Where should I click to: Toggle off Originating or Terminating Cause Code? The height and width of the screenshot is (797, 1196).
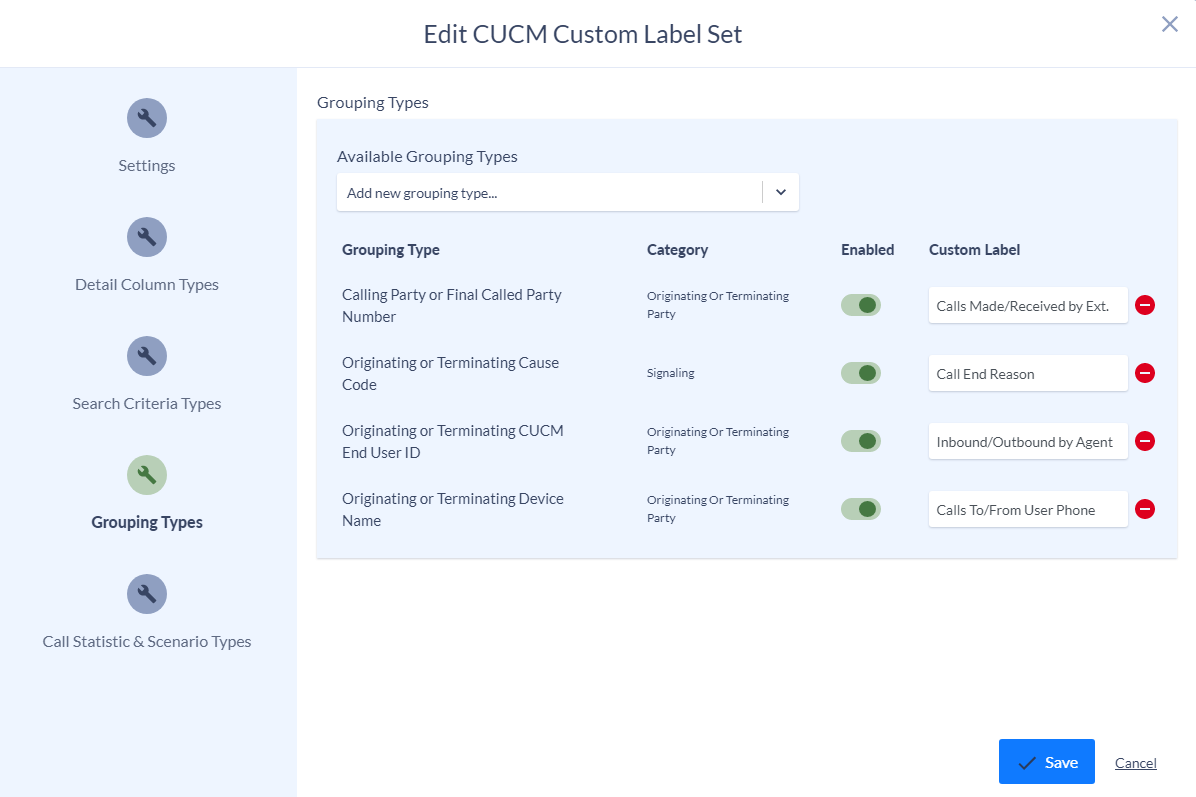tap(860, 373)
